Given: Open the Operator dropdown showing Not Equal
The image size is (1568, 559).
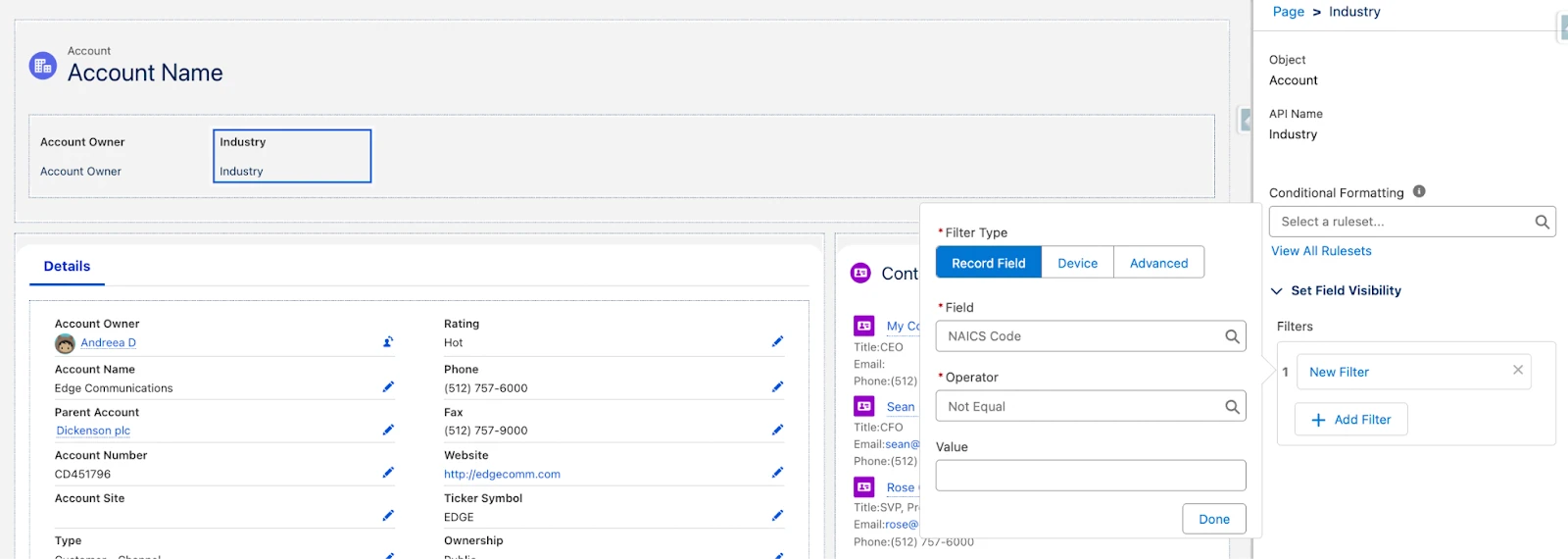Looking at the screenshot, I should click(x=1090, y=407).
